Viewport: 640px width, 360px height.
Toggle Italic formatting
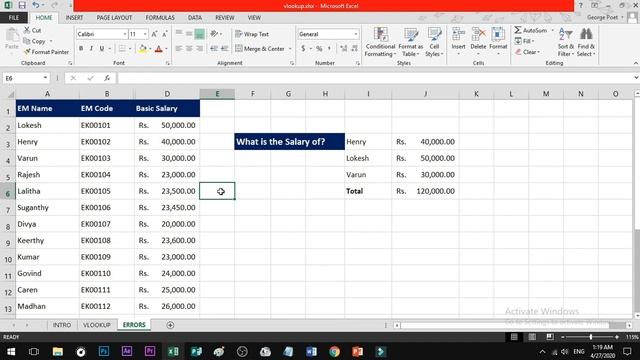[x=91, y=49]
